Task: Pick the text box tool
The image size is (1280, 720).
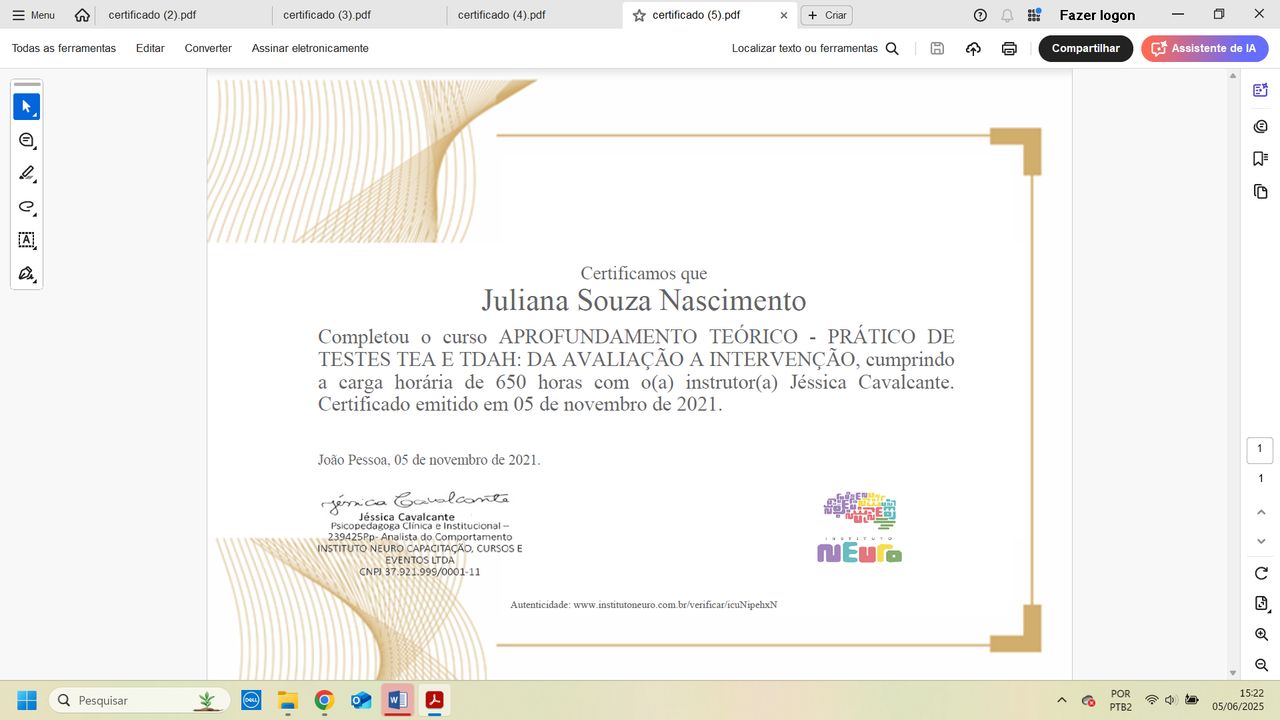Action: coord(26,240)
